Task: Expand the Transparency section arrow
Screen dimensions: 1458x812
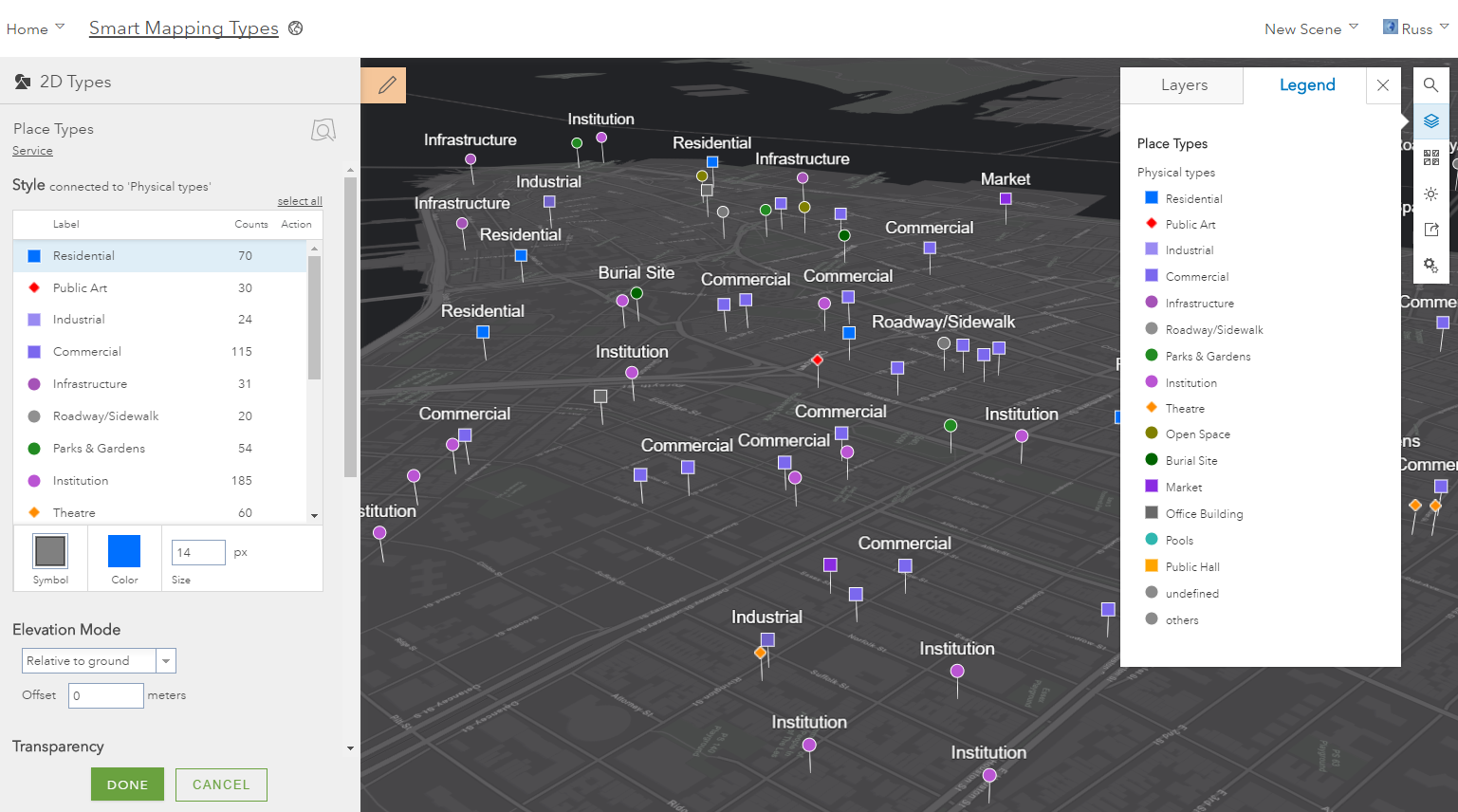Action: click(x=350, y=748)
